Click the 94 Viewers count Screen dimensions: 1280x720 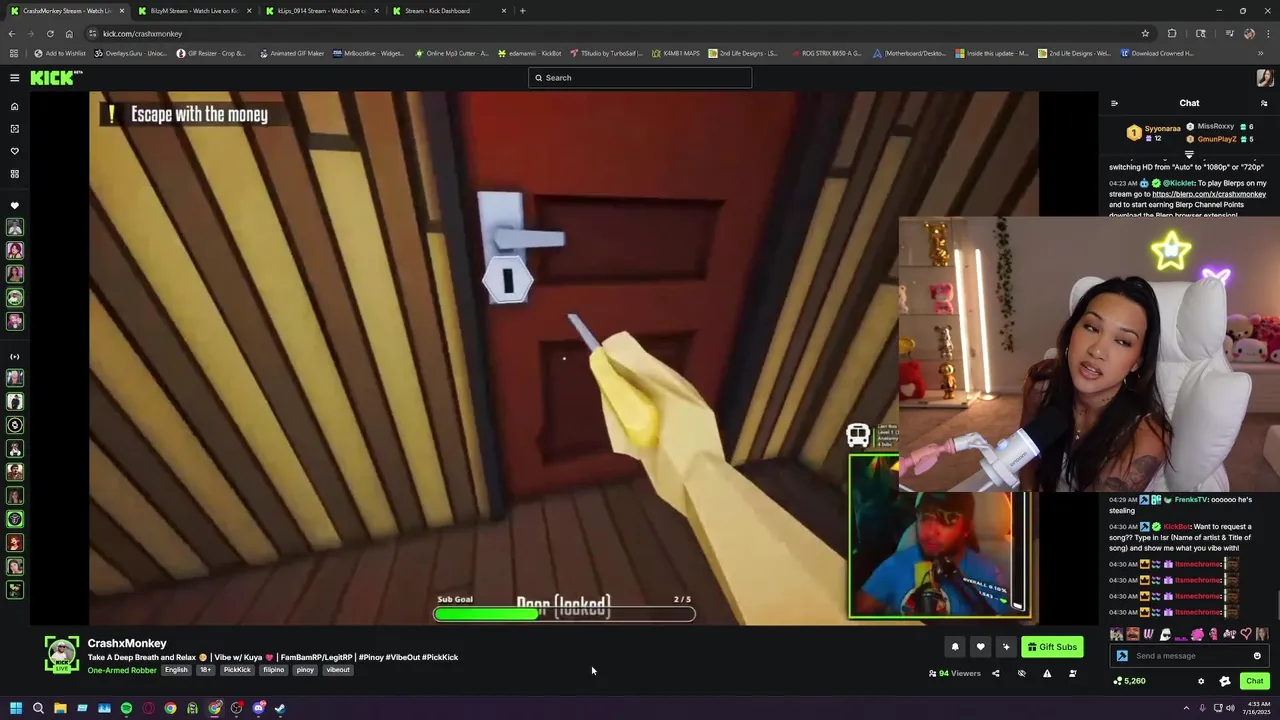click(955, 674)
